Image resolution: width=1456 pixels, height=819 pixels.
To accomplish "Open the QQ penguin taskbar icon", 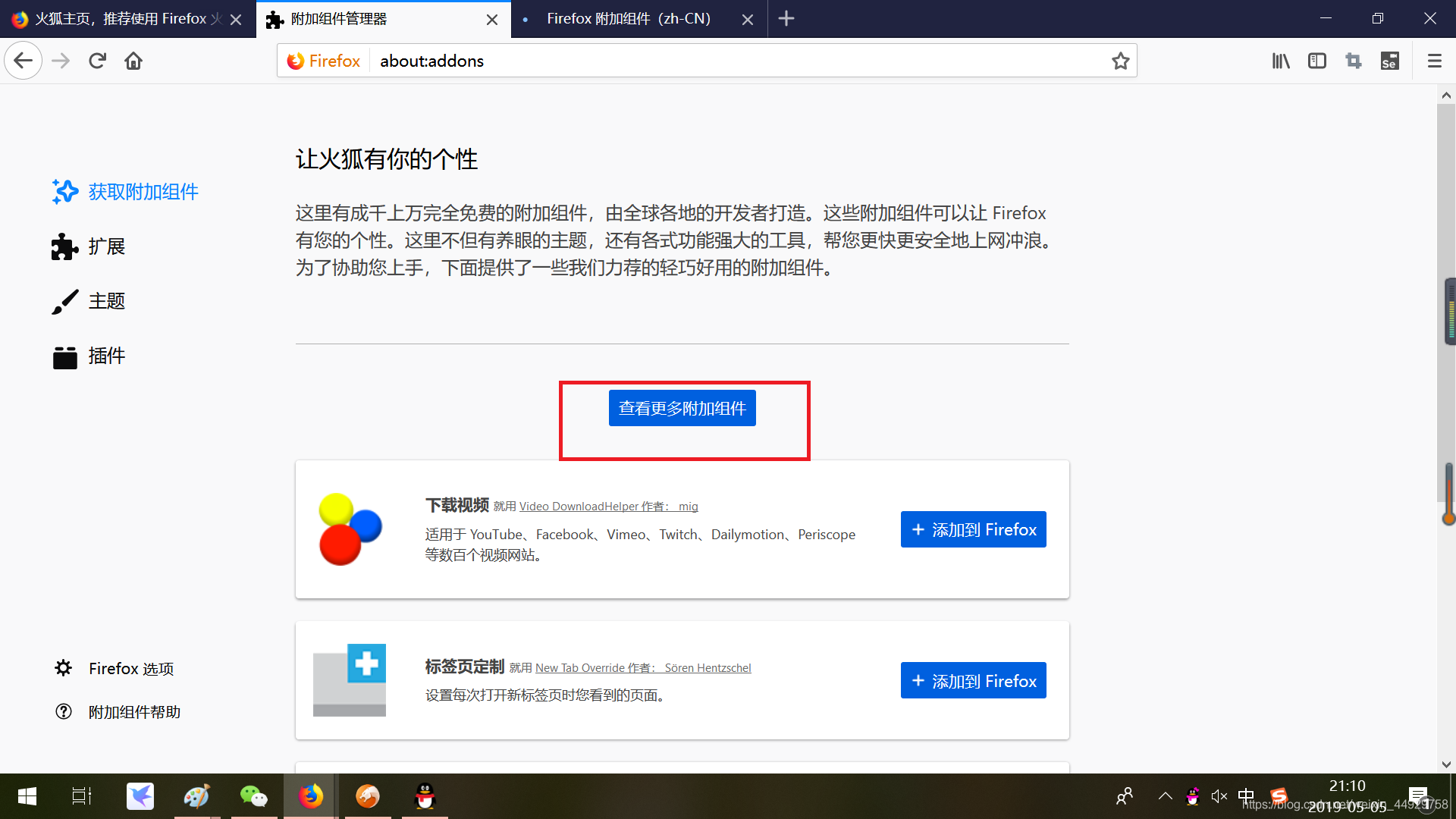I will [425, 796].
